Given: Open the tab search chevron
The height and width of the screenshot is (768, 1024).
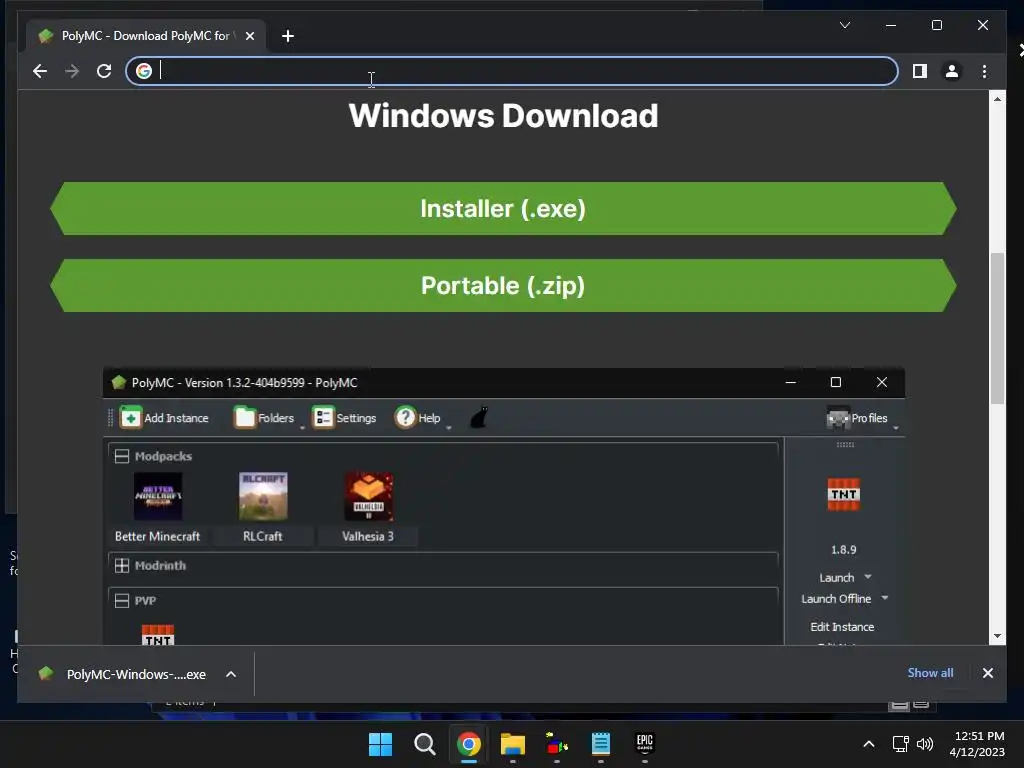Looking at the screenshot, I should click(845, 25).
